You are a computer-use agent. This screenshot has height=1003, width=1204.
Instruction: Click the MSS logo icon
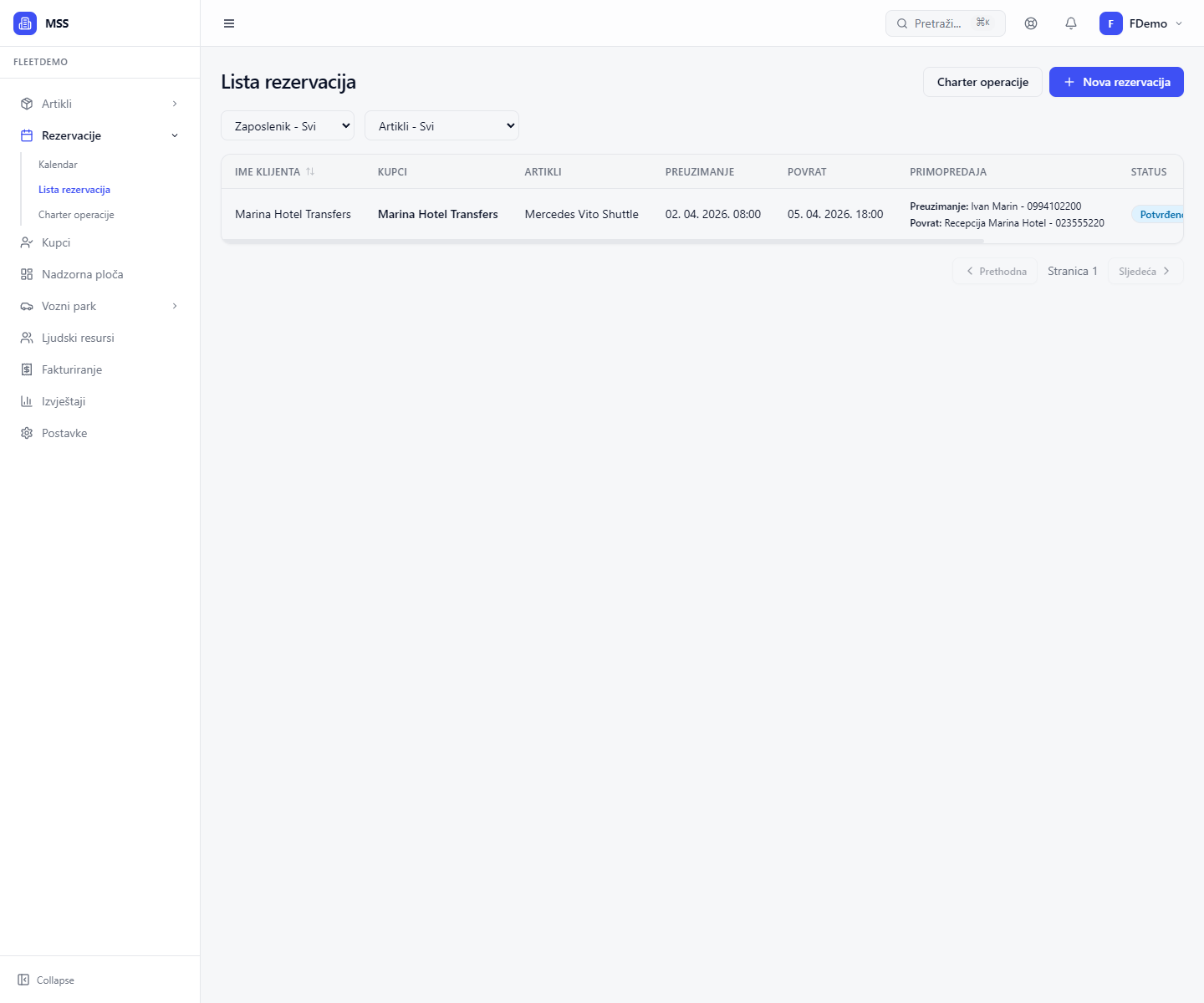coord(25,23)
